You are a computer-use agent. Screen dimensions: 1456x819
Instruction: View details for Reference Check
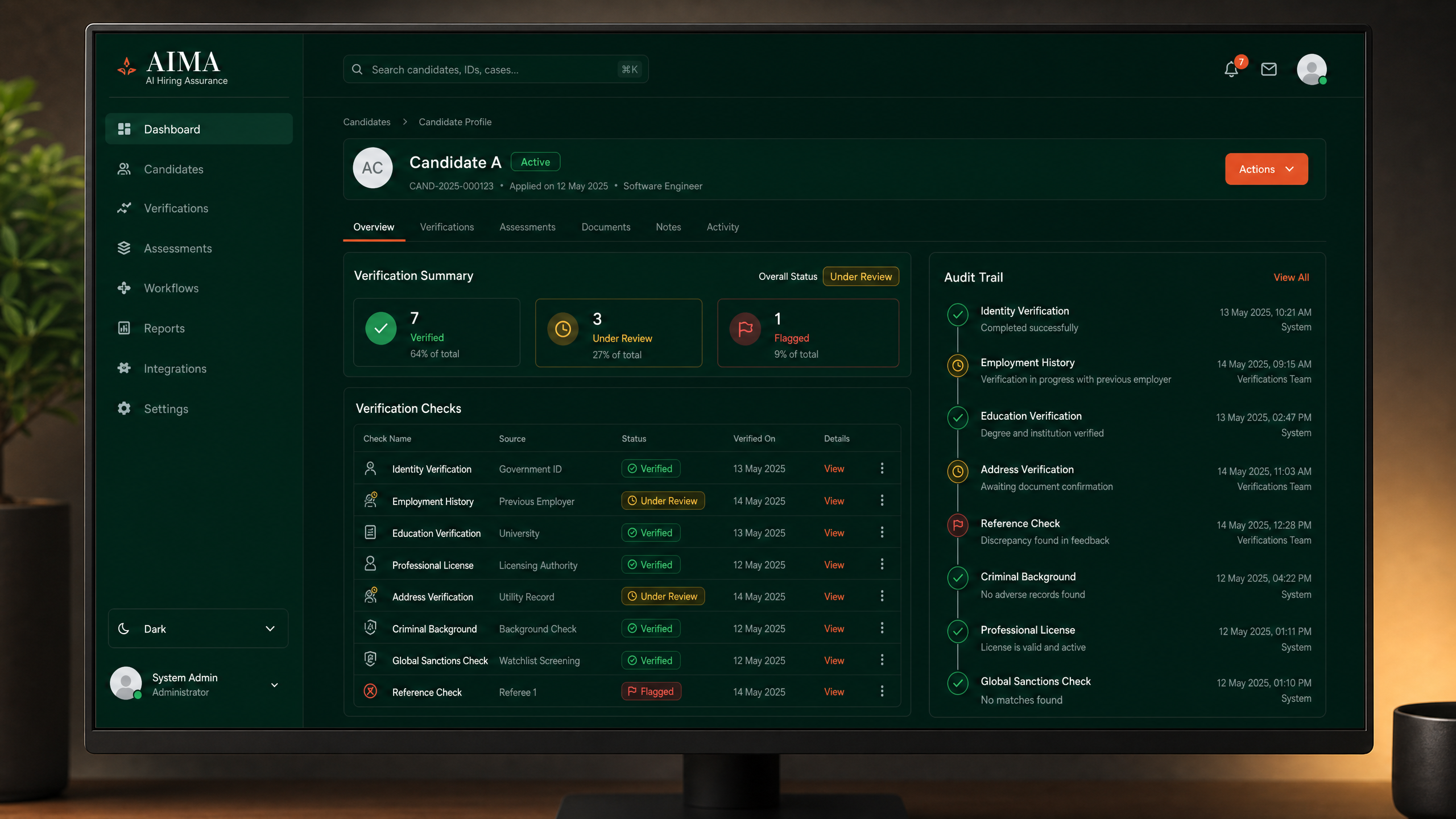click(834, 692)
